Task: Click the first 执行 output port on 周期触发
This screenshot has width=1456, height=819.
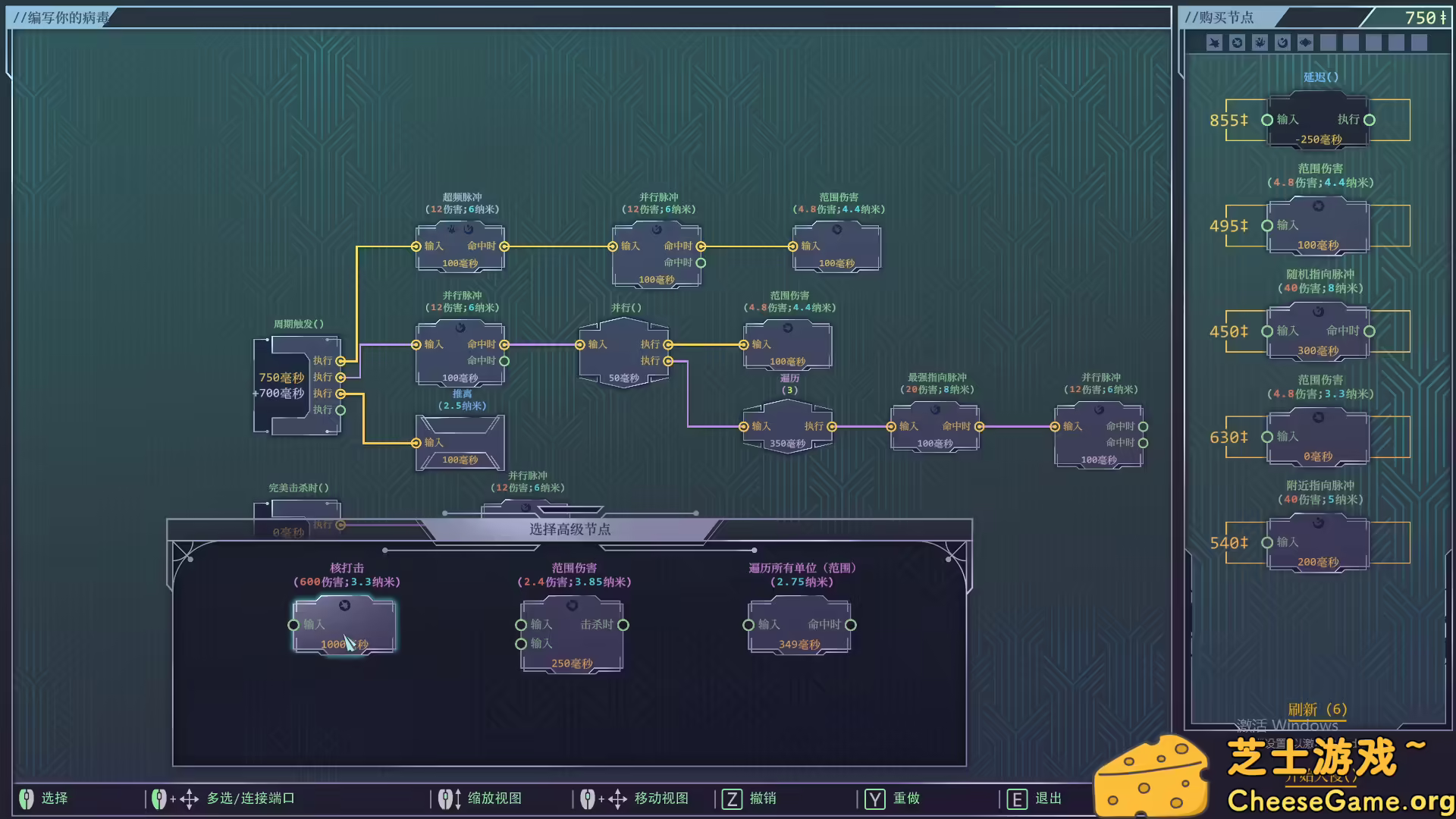Action: point(341,361)
